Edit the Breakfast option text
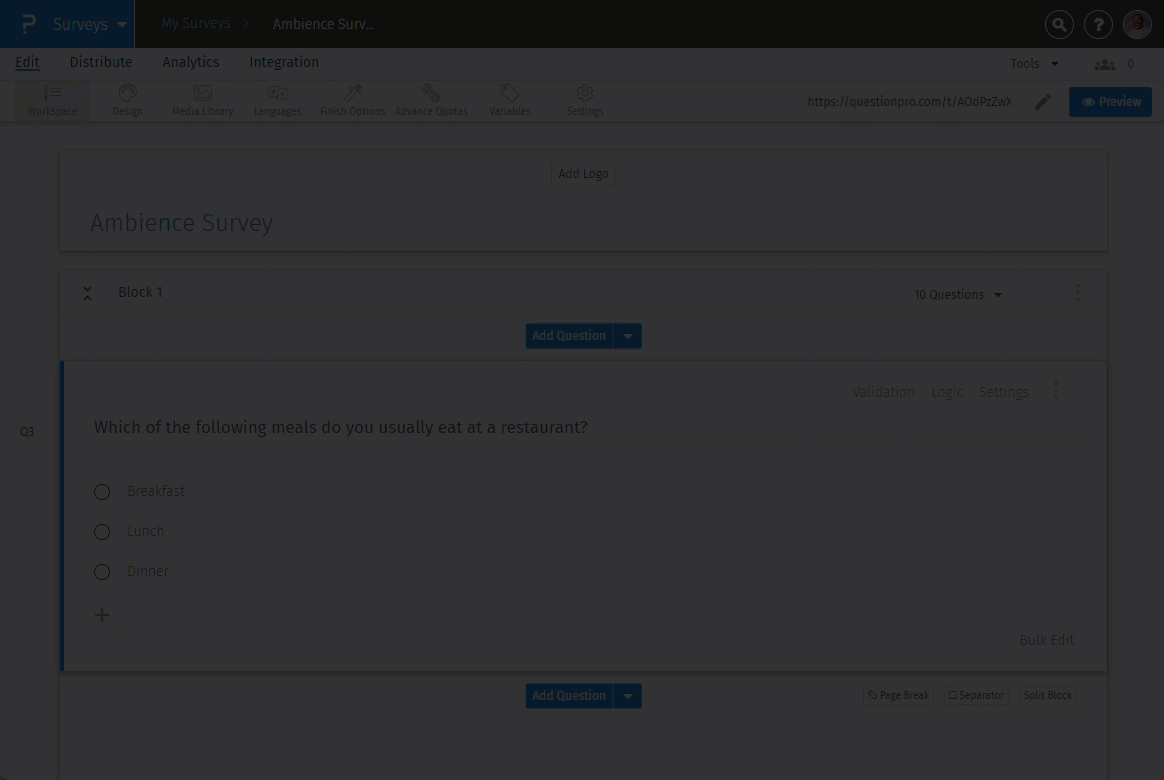The height and width of the screenshot is (780, 1164). click(x=156, y=491)
